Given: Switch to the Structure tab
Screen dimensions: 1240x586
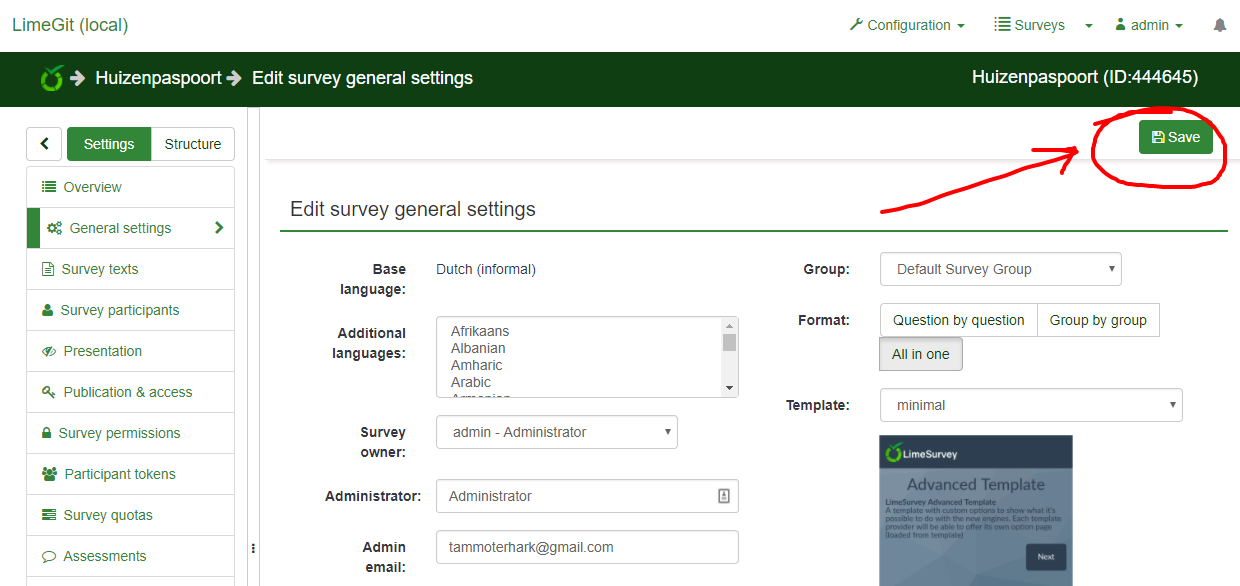Looking at the screenshot, I should coord(192,144).
